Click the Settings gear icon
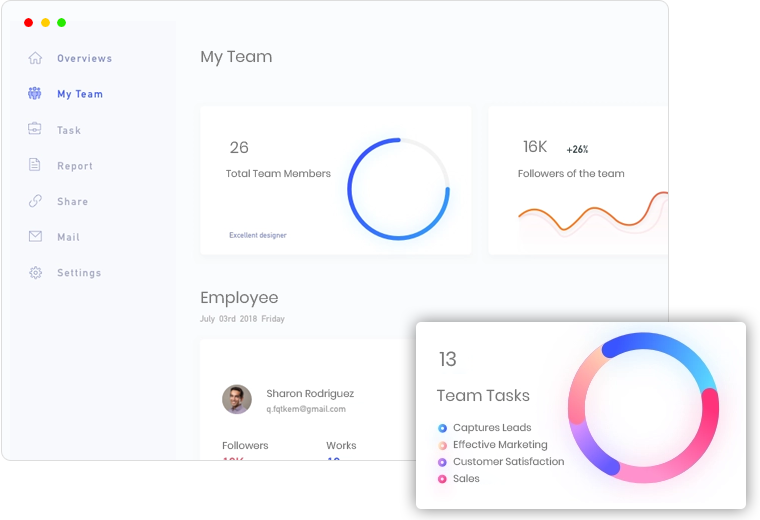Screen dimensions: 760x520 35,272
